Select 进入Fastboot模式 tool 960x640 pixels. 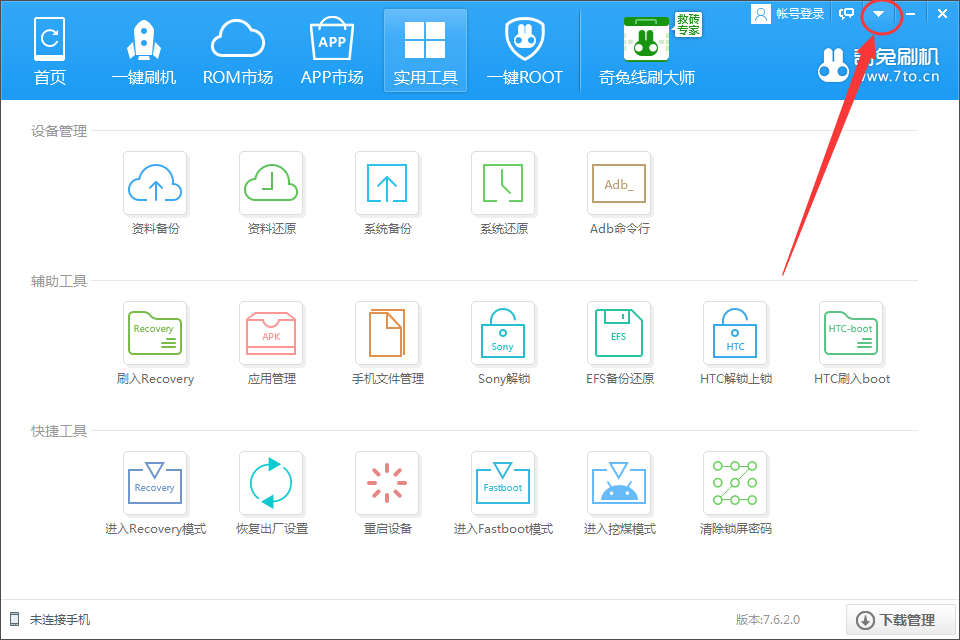click(503, 483)
